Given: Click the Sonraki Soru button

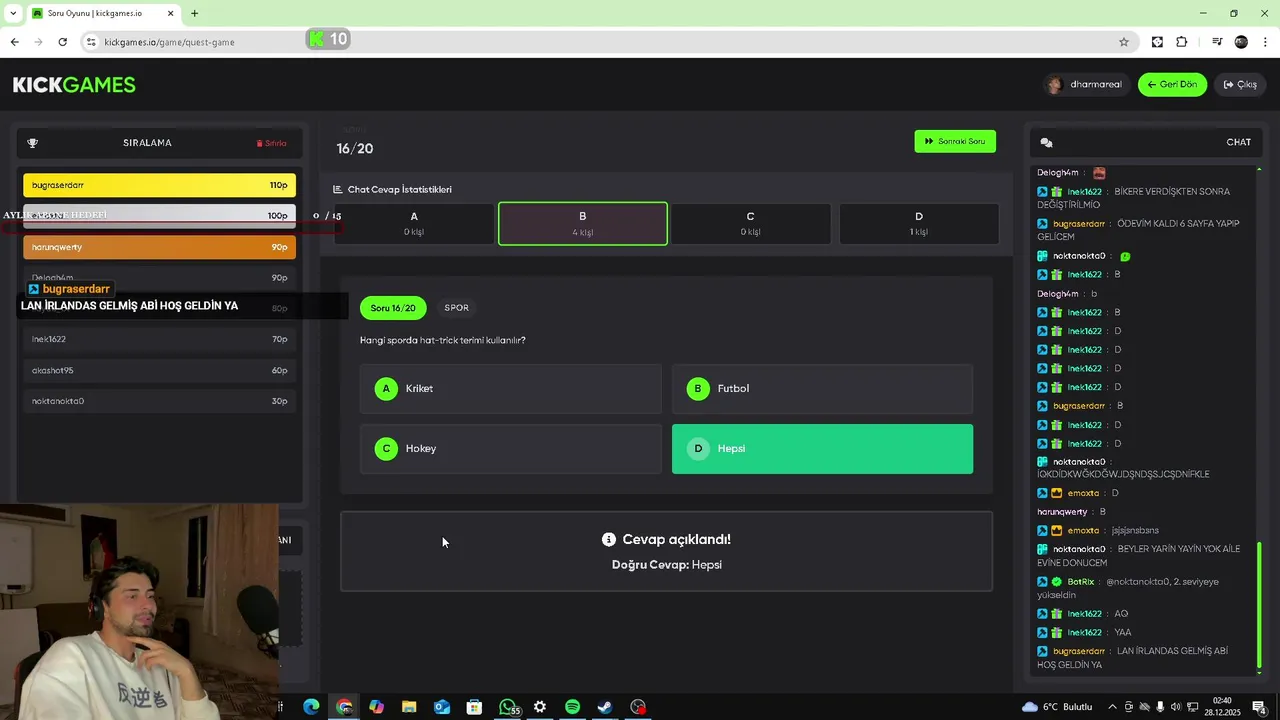Looking at the screenshot, I should pyautogui.click(x=955, y=141).
